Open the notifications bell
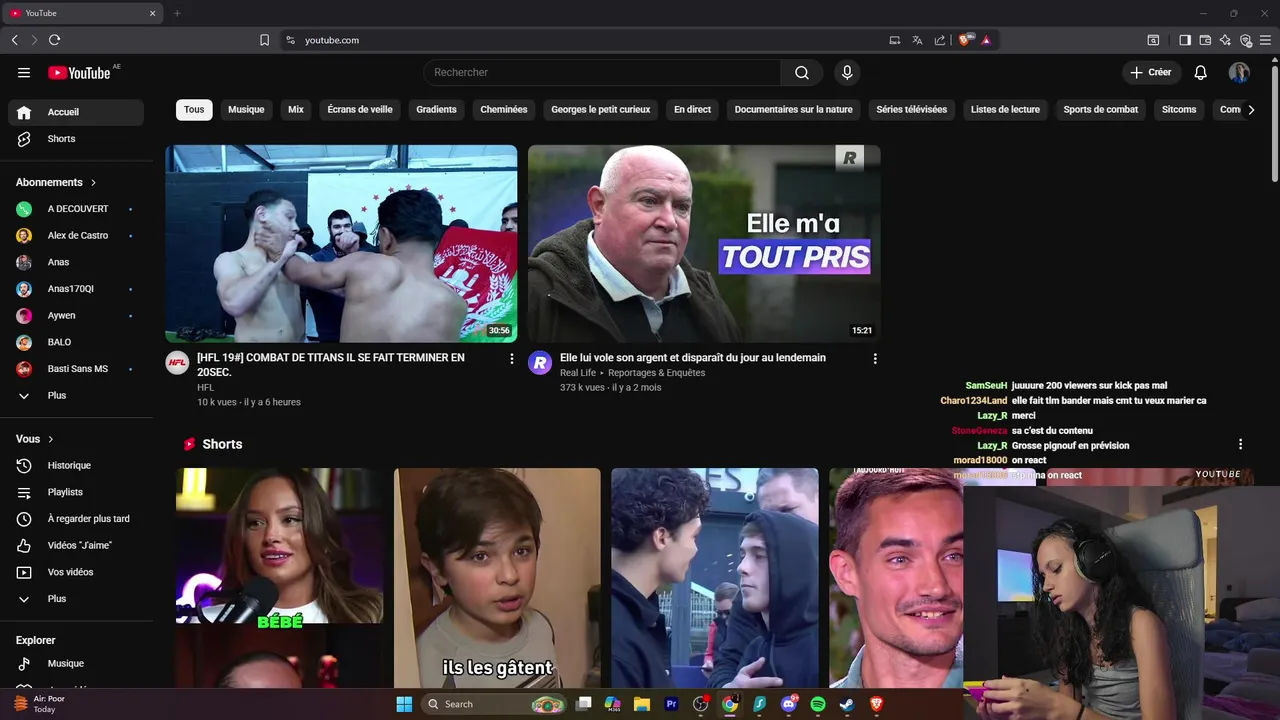 pyautogui.click(x=1201, y=72)
